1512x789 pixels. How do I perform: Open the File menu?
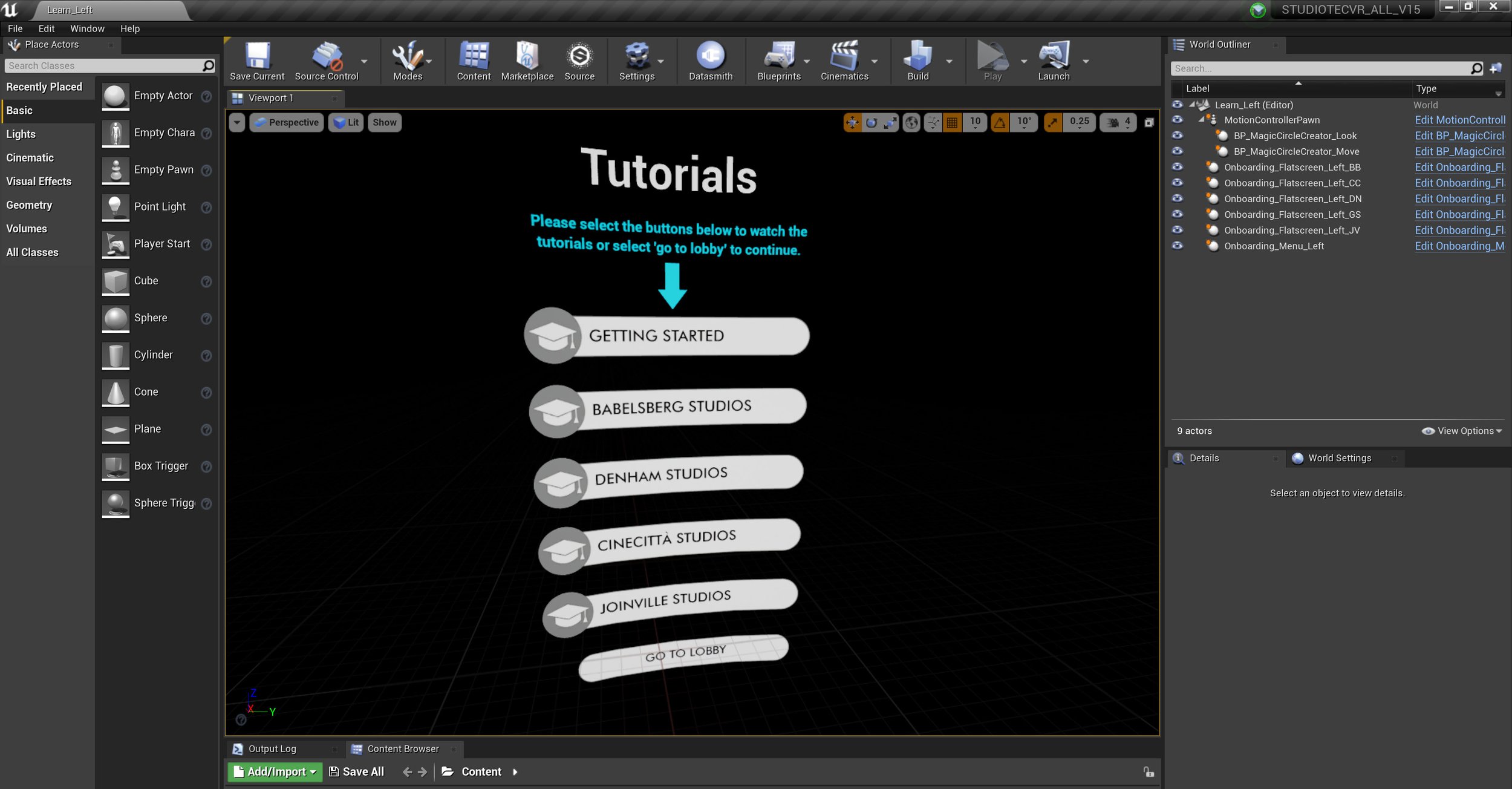pos(15,28)
